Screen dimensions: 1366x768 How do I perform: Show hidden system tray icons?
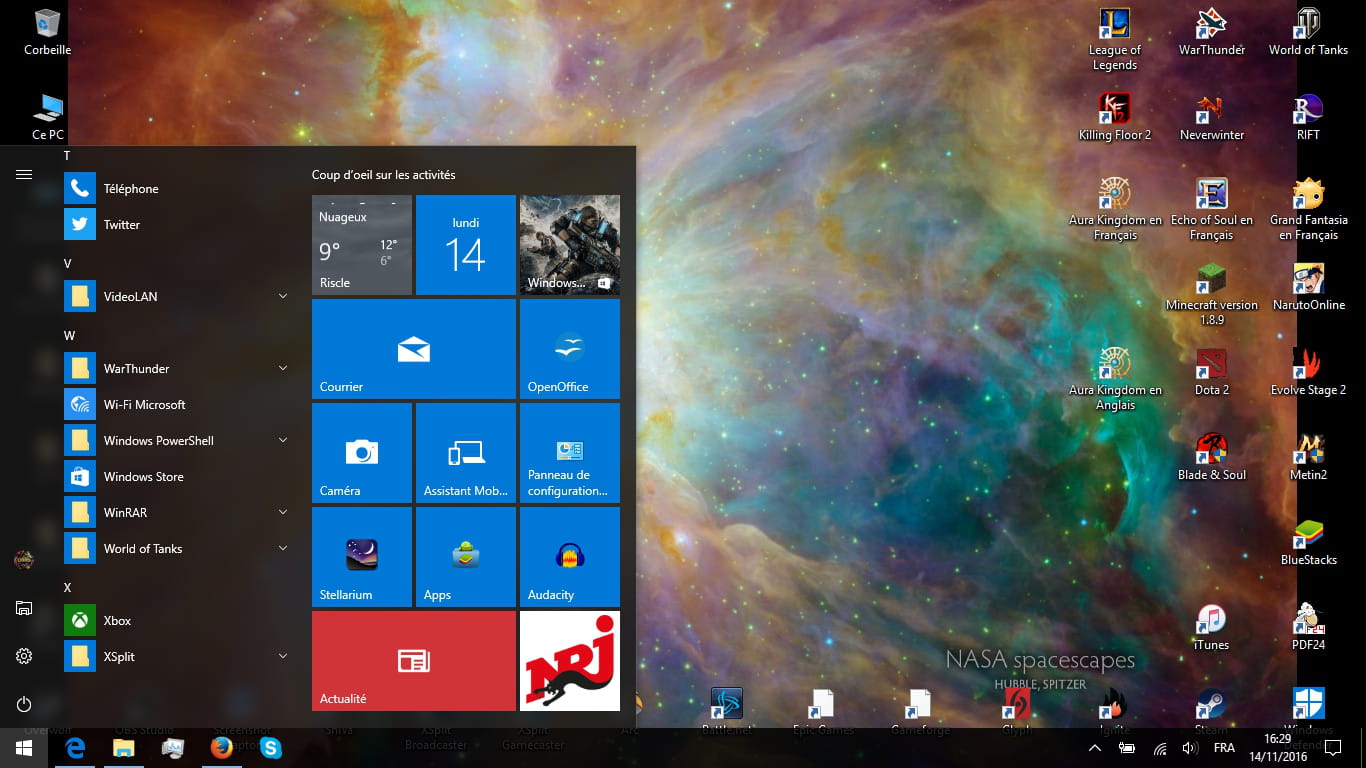(1095, 748)
